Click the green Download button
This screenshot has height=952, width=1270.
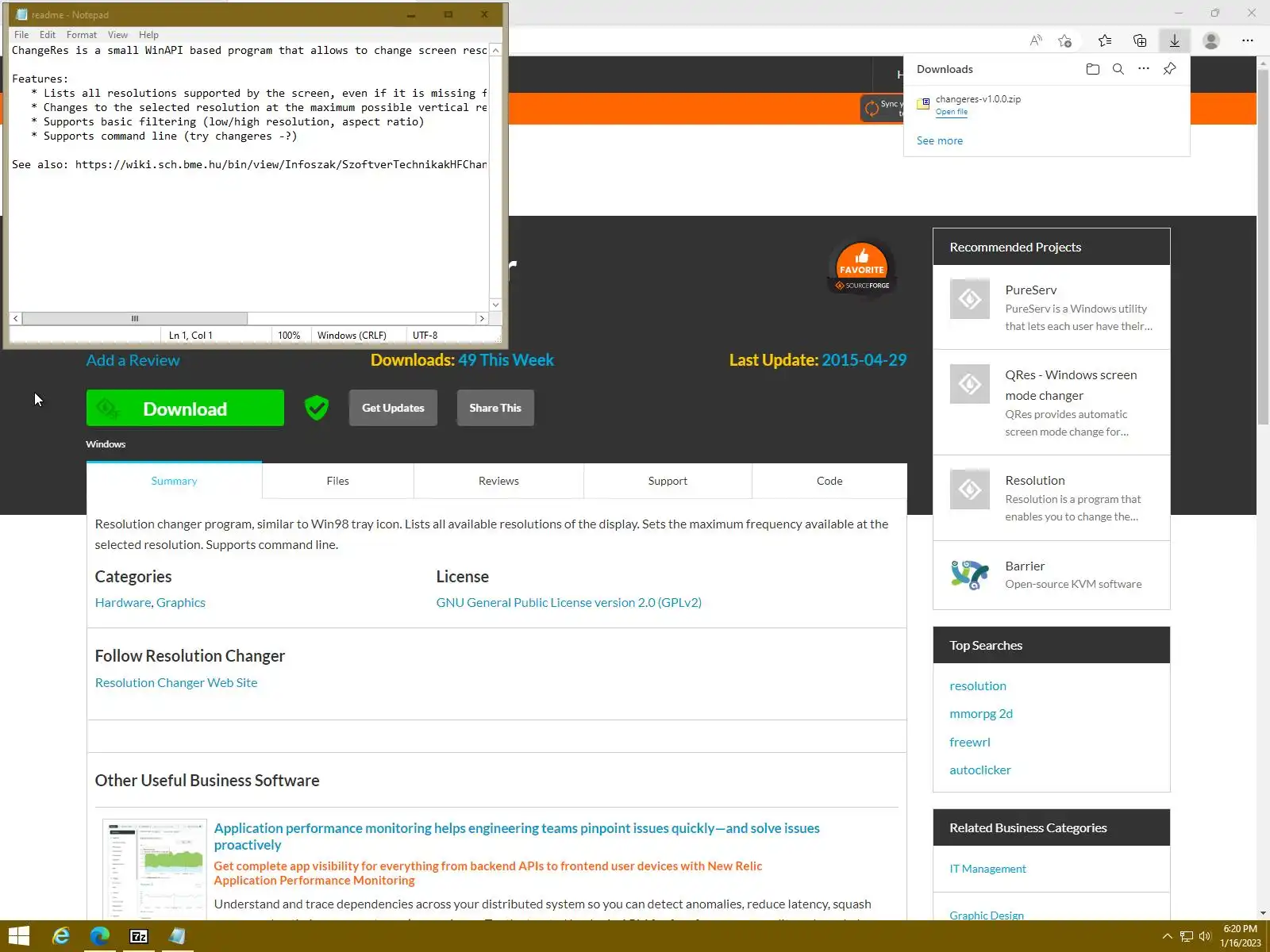pos(185,408)
